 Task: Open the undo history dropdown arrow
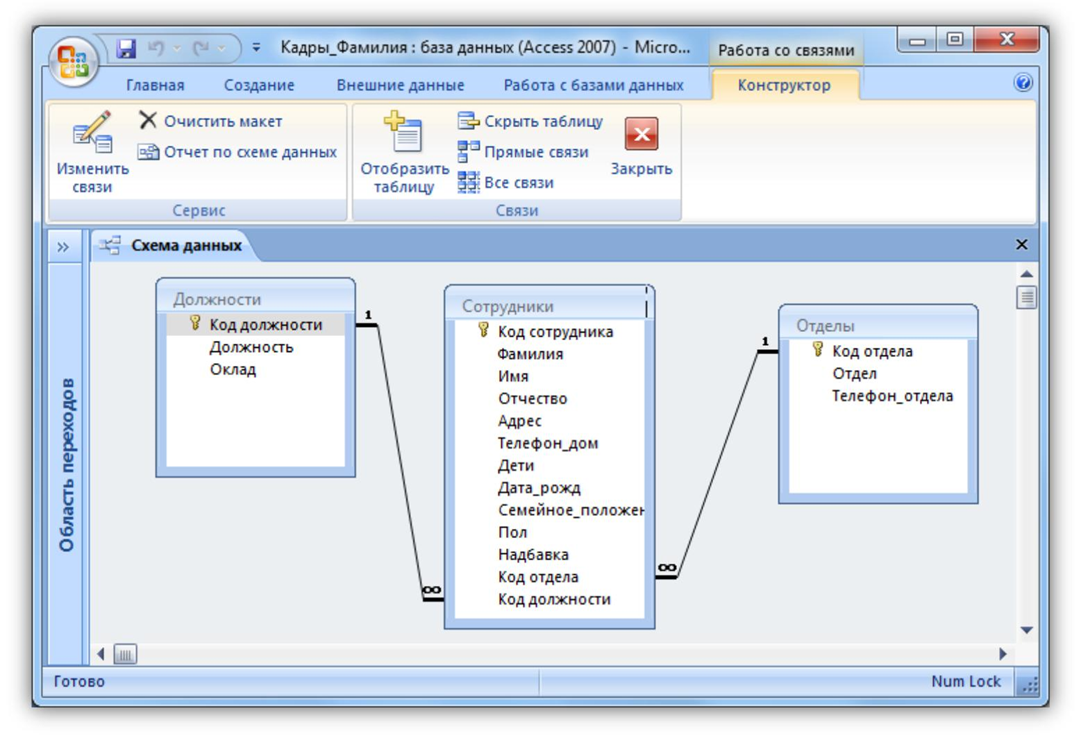[x=176, y=48]
